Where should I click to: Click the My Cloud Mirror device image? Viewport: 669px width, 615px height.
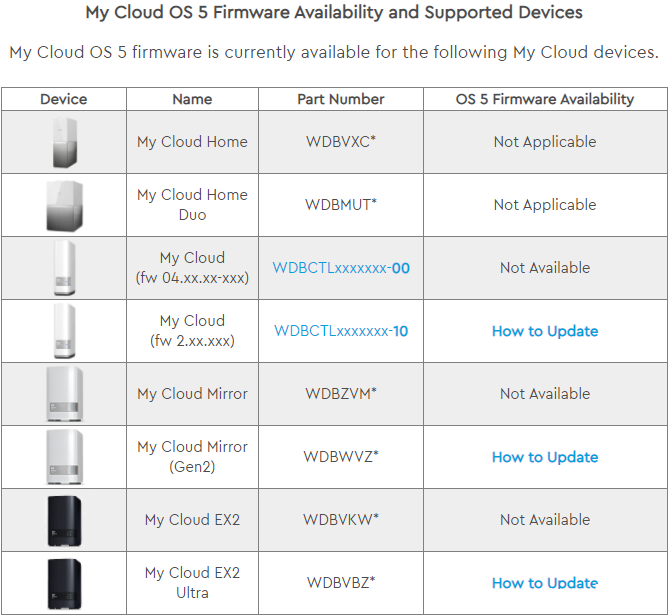click(63, 394)
